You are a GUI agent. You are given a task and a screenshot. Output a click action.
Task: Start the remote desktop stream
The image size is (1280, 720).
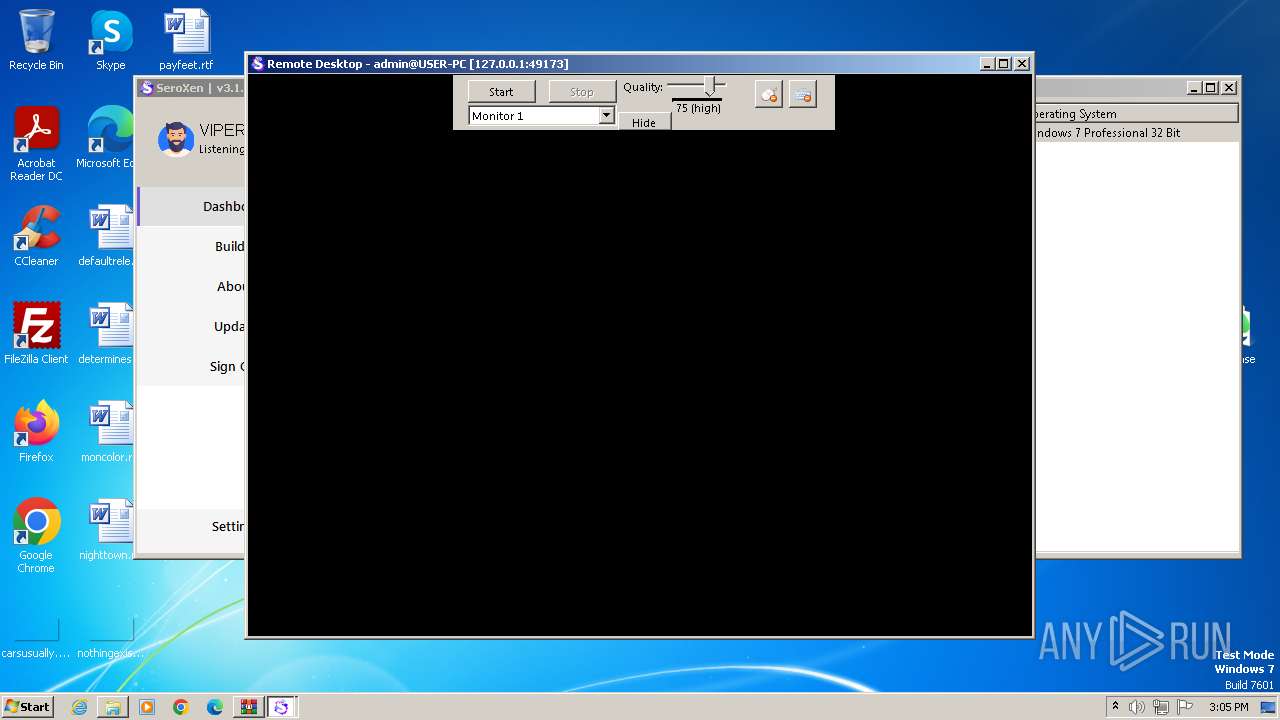point(501,91)
